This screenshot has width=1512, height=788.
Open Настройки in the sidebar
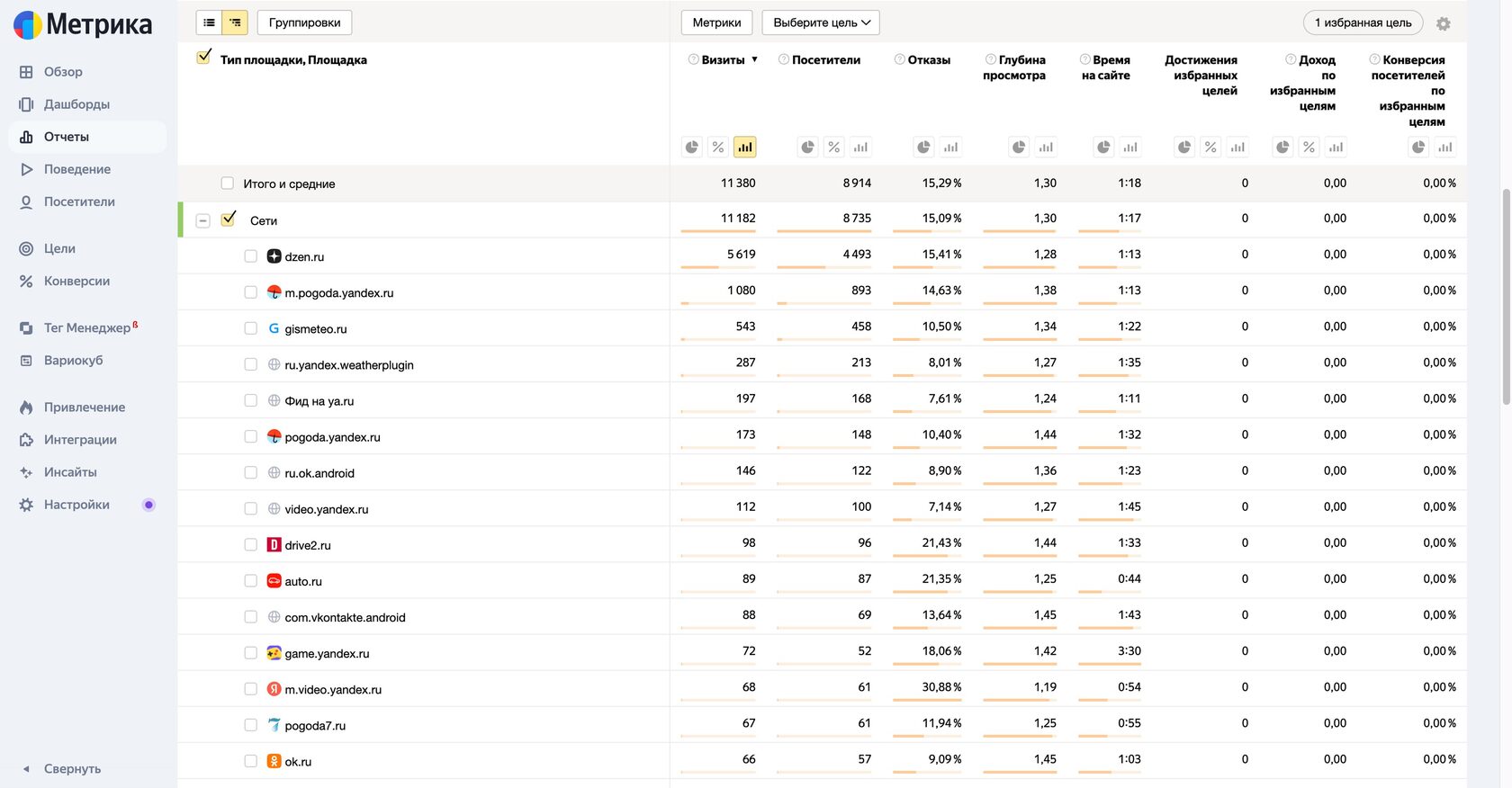tap(88, 505)
